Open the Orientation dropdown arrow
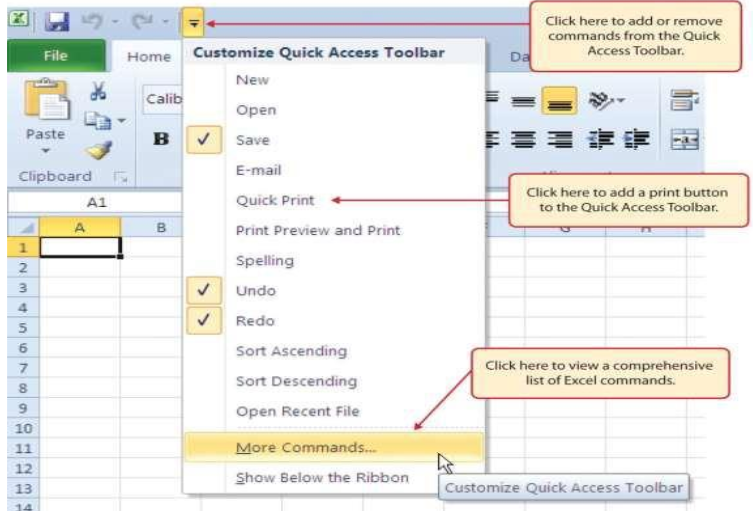753x511 pixels. tap(620, 100)
